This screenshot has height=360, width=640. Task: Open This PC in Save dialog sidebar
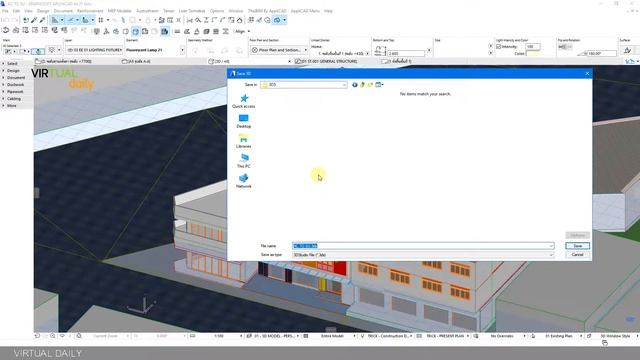pos(244,161)
